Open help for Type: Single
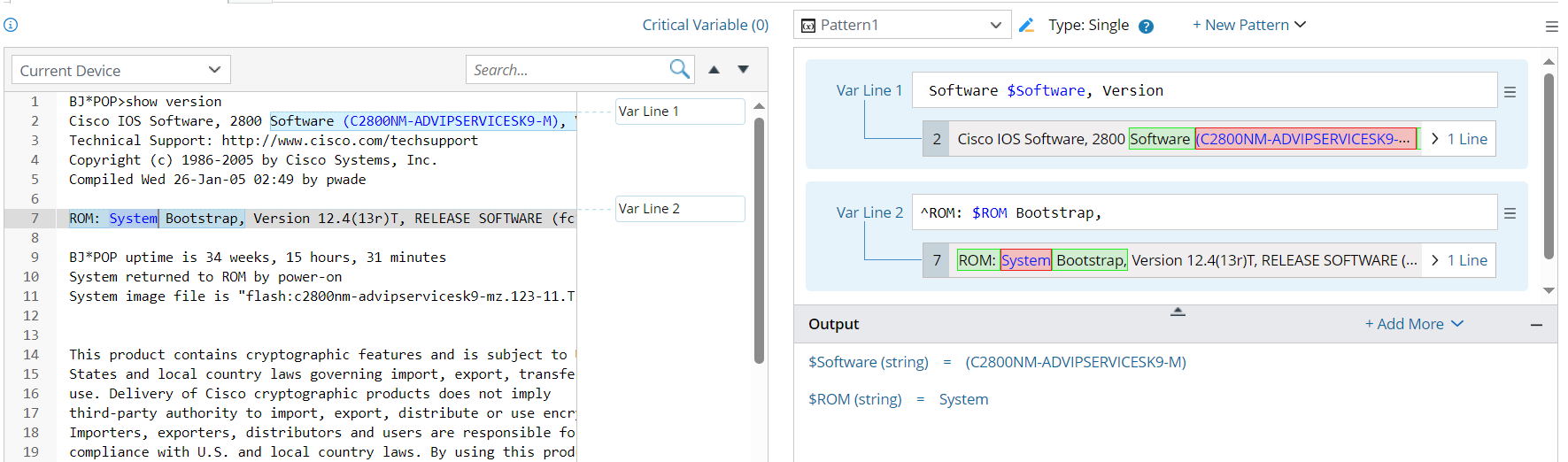This screenshot has width=1568, height=462. (x=1146, y=26)
